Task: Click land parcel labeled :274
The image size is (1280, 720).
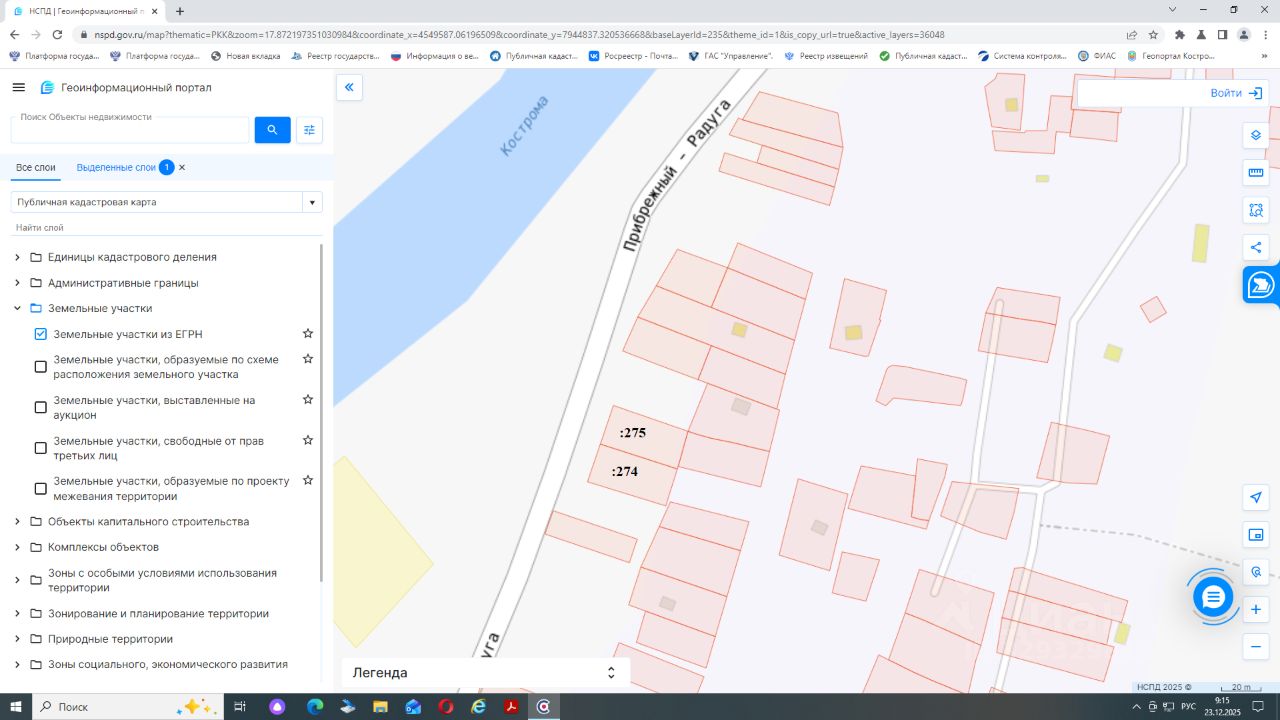Action: [x=632, y=477]
